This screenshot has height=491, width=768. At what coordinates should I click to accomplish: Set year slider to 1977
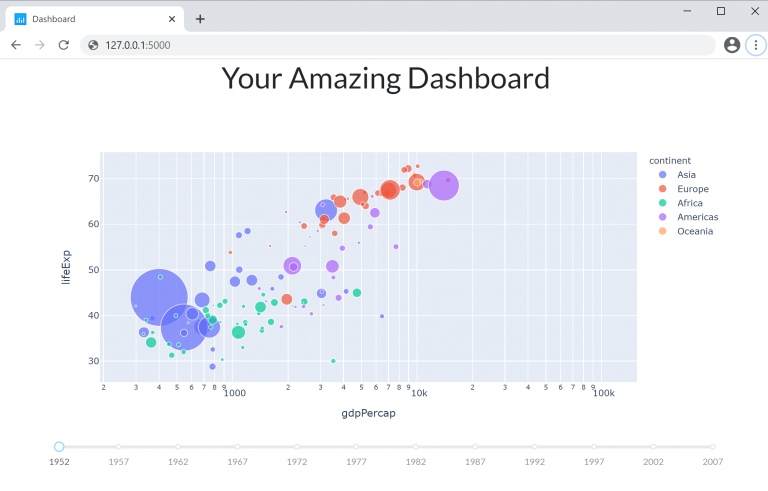tap(356, 447)
